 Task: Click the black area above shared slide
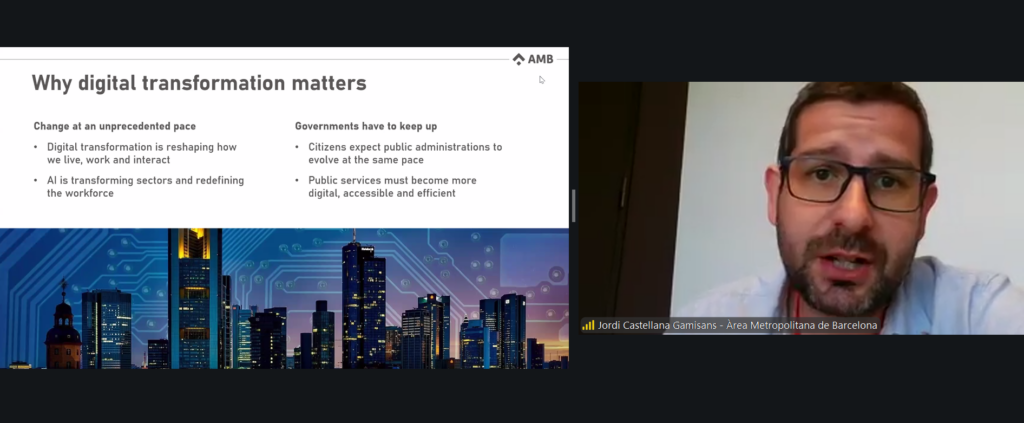click(284, 22)
